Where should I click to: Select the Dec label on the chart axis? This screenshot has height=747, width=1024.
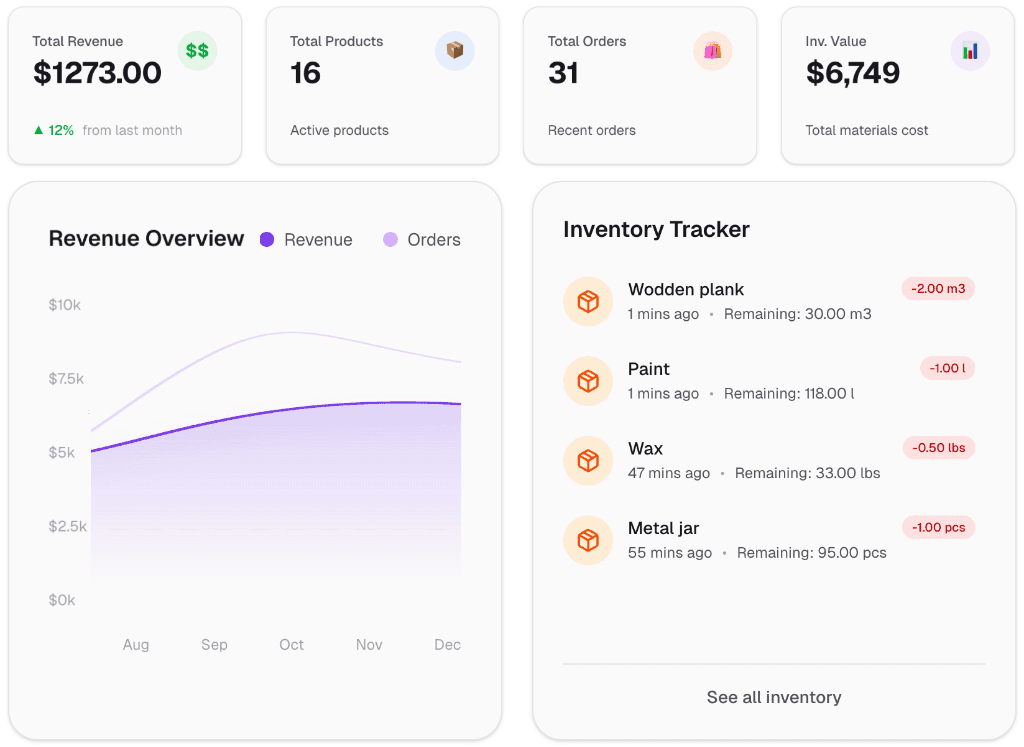tap(447, 644)
